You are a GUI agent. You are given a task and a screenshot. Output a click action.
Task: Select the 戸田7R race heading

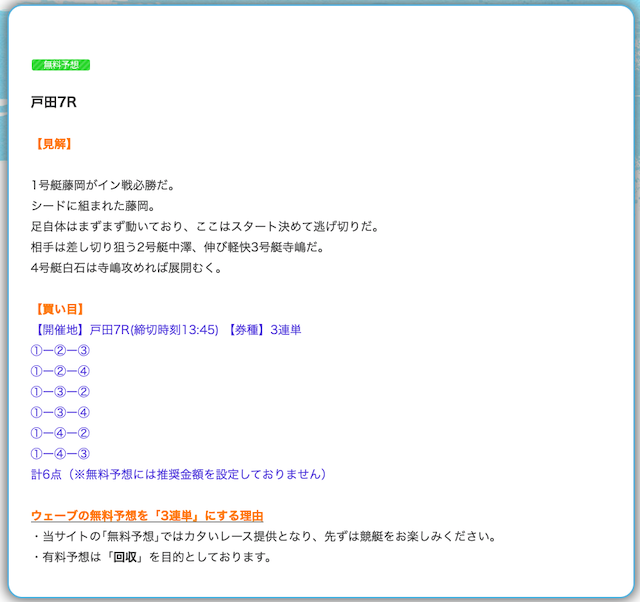54,102
